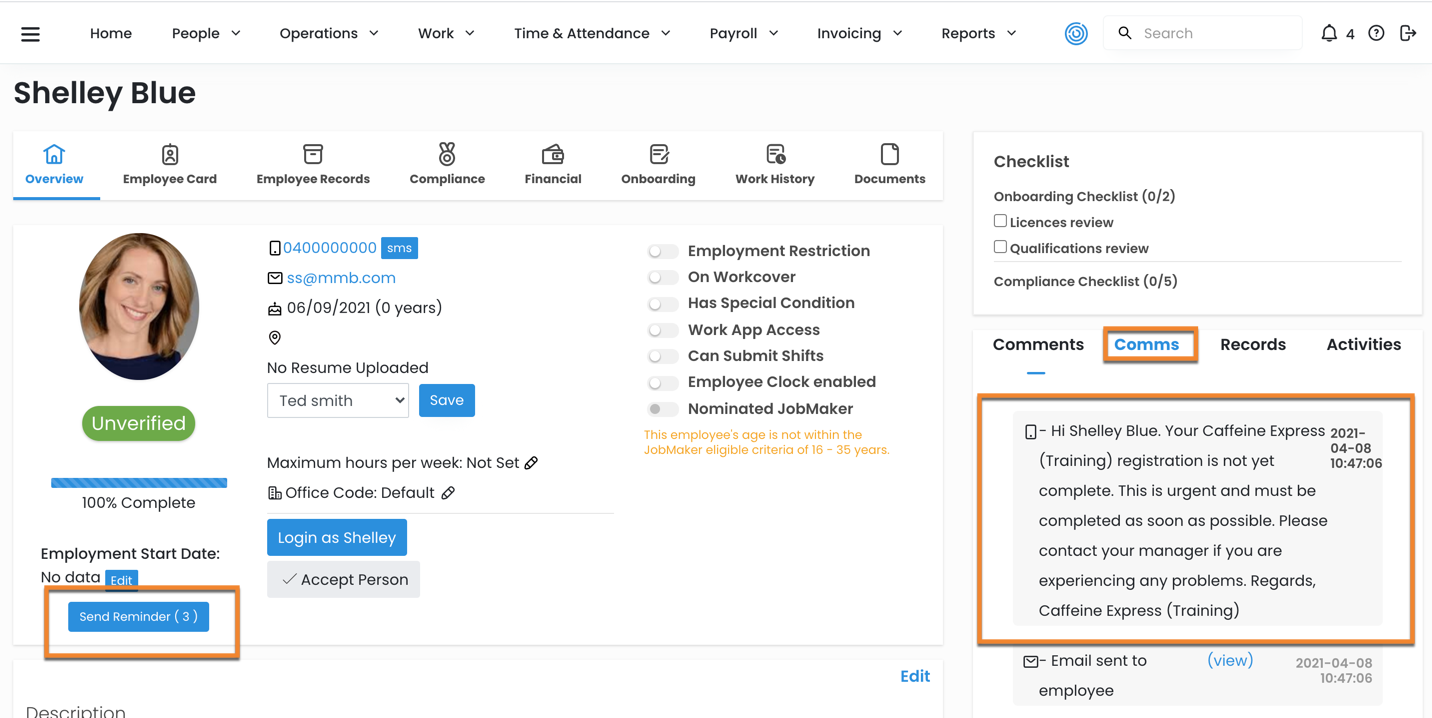
Task: Open the Compliance medal icon tab
Action: [x=447, y=165]
